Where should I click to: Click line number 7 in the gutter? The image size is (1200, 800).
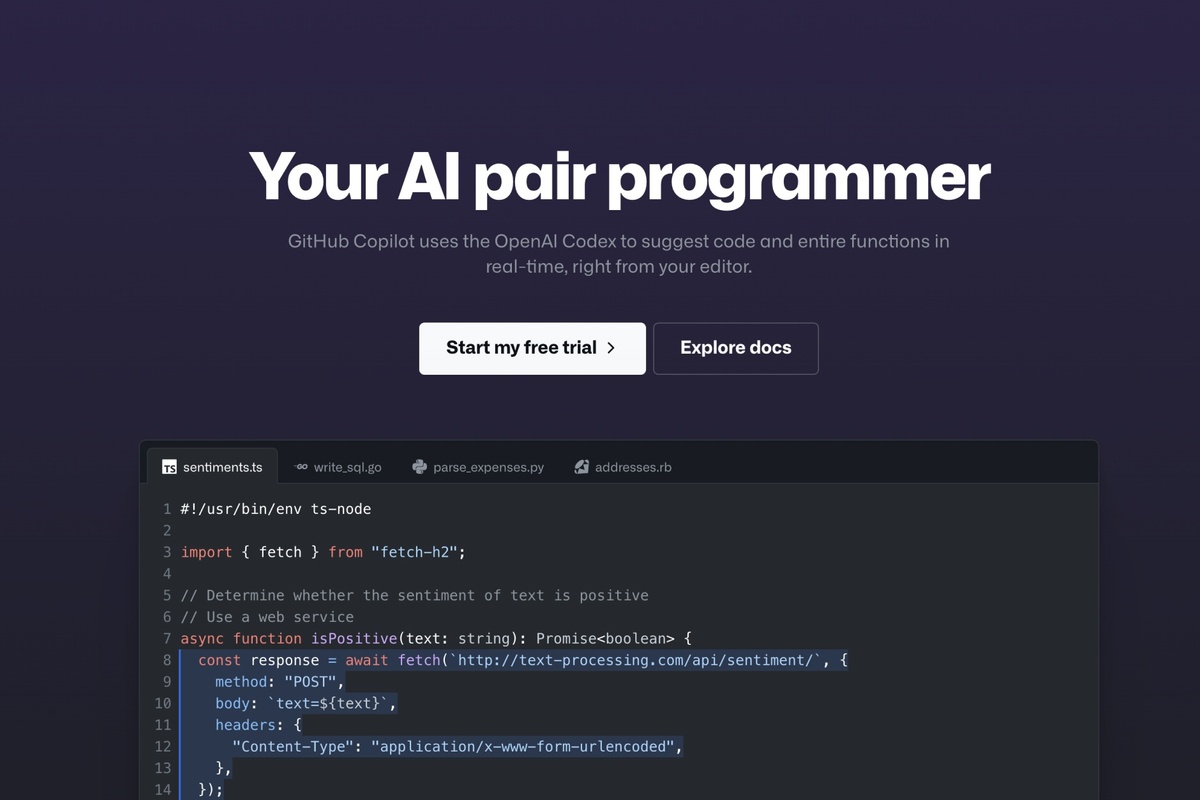point(167,638)
